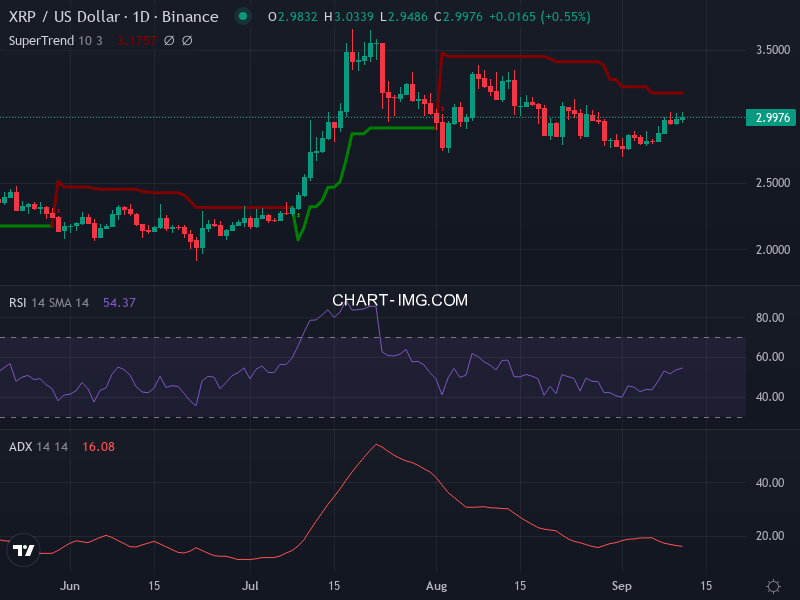
Task: Click SuperTrend red value 3.1757
Action: tap(135, 41)
